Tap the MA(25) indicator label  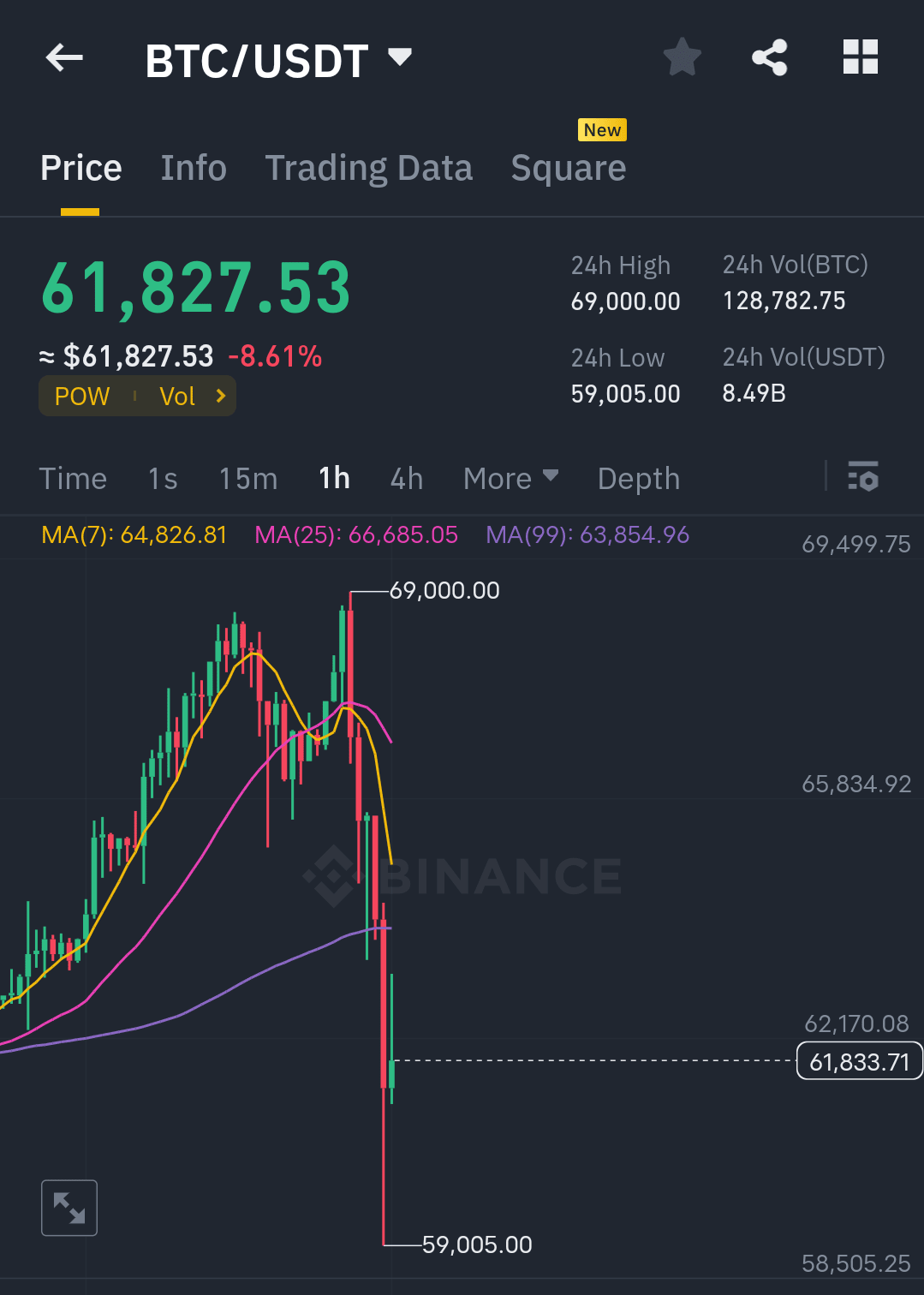click(355, 534)
